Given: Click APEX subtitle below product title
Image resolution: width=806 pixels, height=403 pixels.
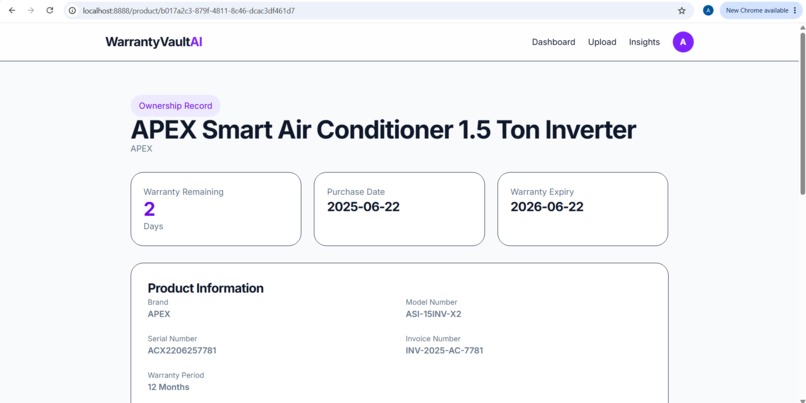Looking at the screenshot, I should pyautogui.click(x=141, y=149).
